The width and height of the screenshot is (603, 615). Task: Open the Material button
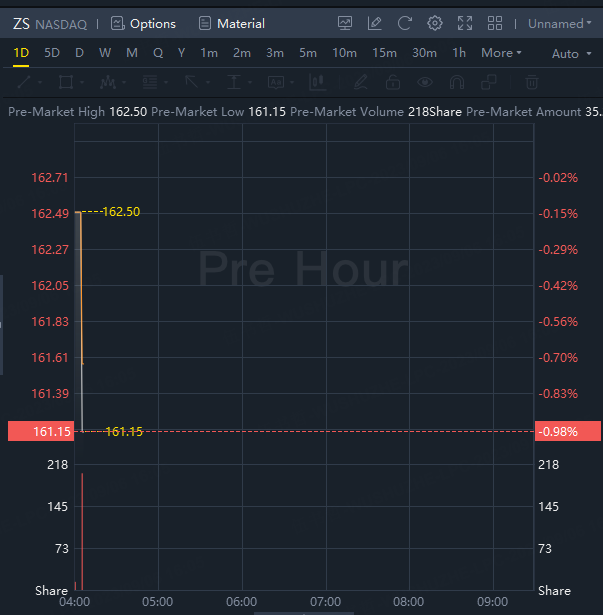(x=232, y=23)
